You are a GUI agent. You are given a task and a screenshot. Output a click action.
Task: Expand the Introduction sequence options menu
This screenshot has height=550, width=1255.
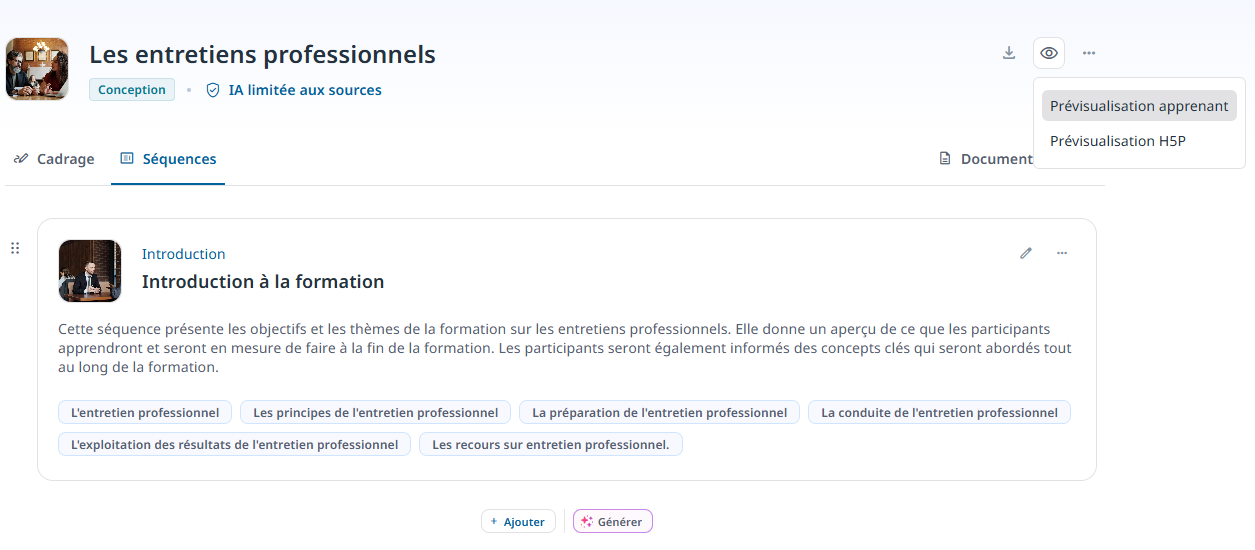(1062, 253)
